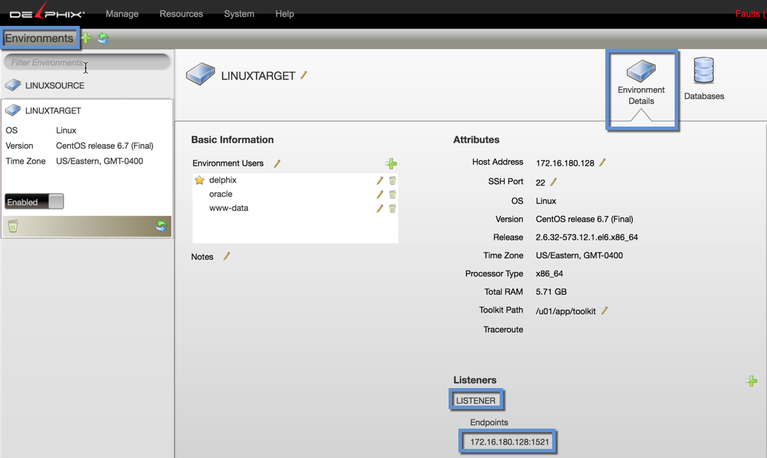Image resolution: width=767 pixels, height=458 pixels.
Task: Click the Delphix logo
Action: (x=46, y=12)
